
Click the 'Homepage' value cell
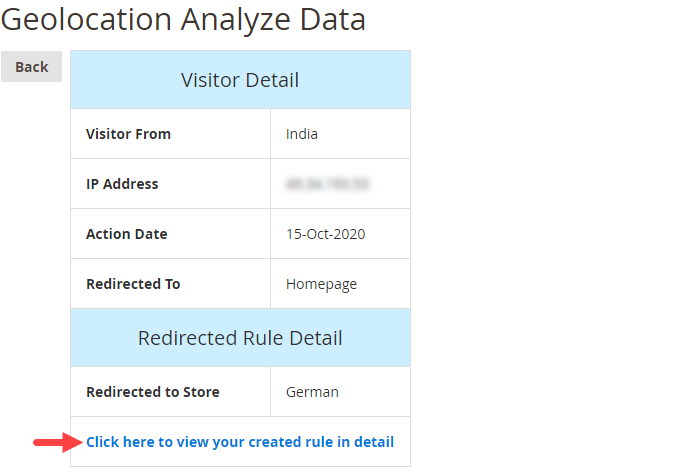coord(321,284)
